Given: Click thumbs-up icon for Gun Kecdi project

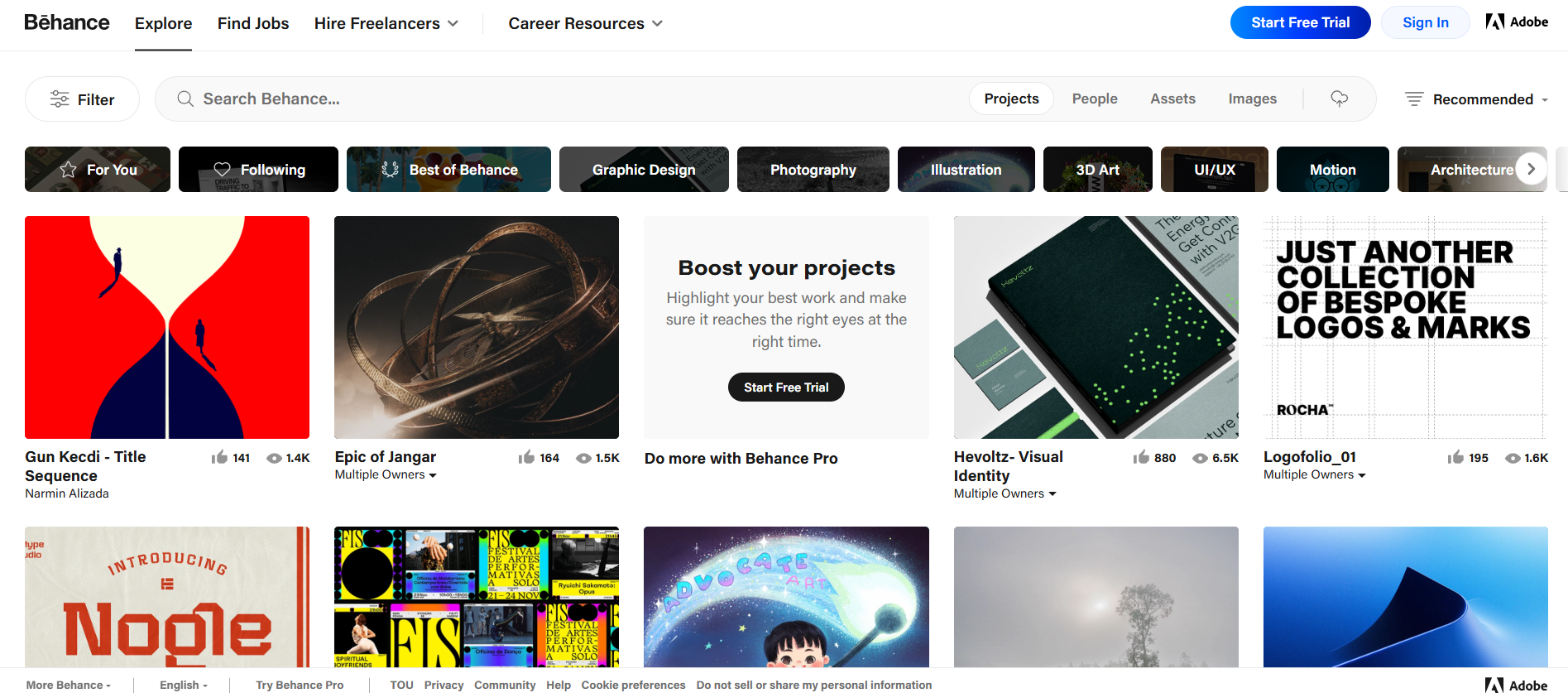Looking at the screenshot, I should (x=219, y=458).
